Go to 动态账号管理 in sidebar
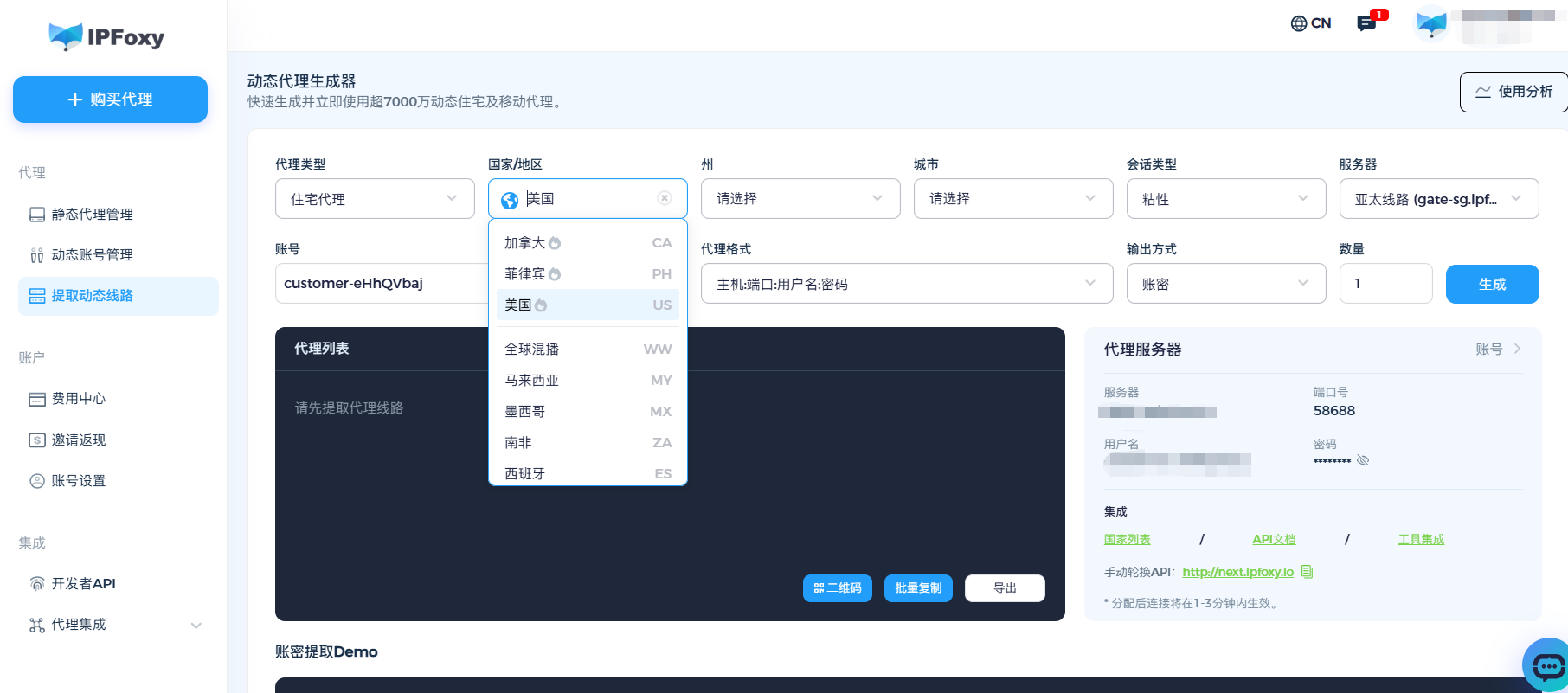The image size is (1568, 693). [x=119, y=255]
